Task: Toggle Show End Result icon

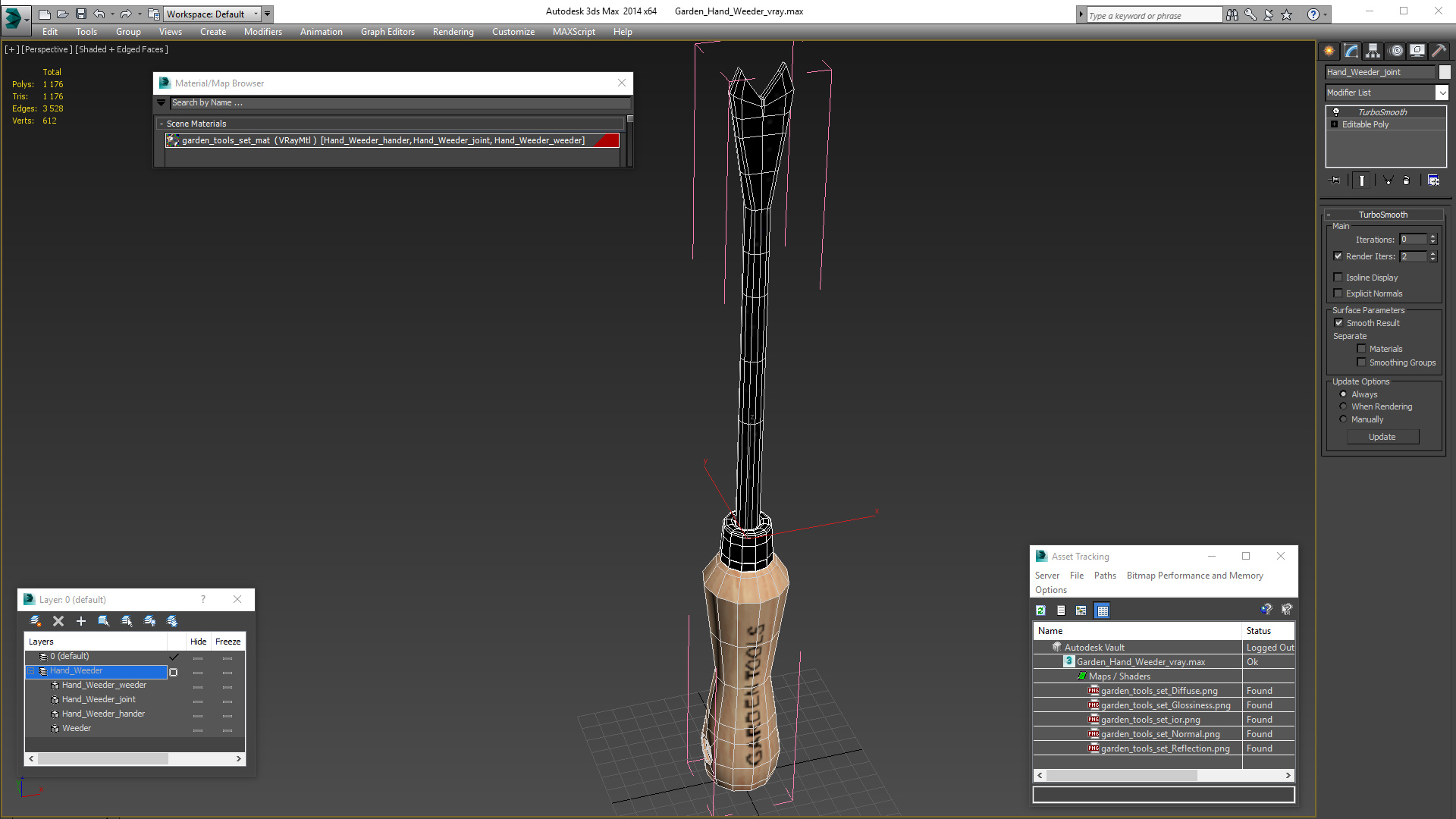Action: pos(1362,180)
